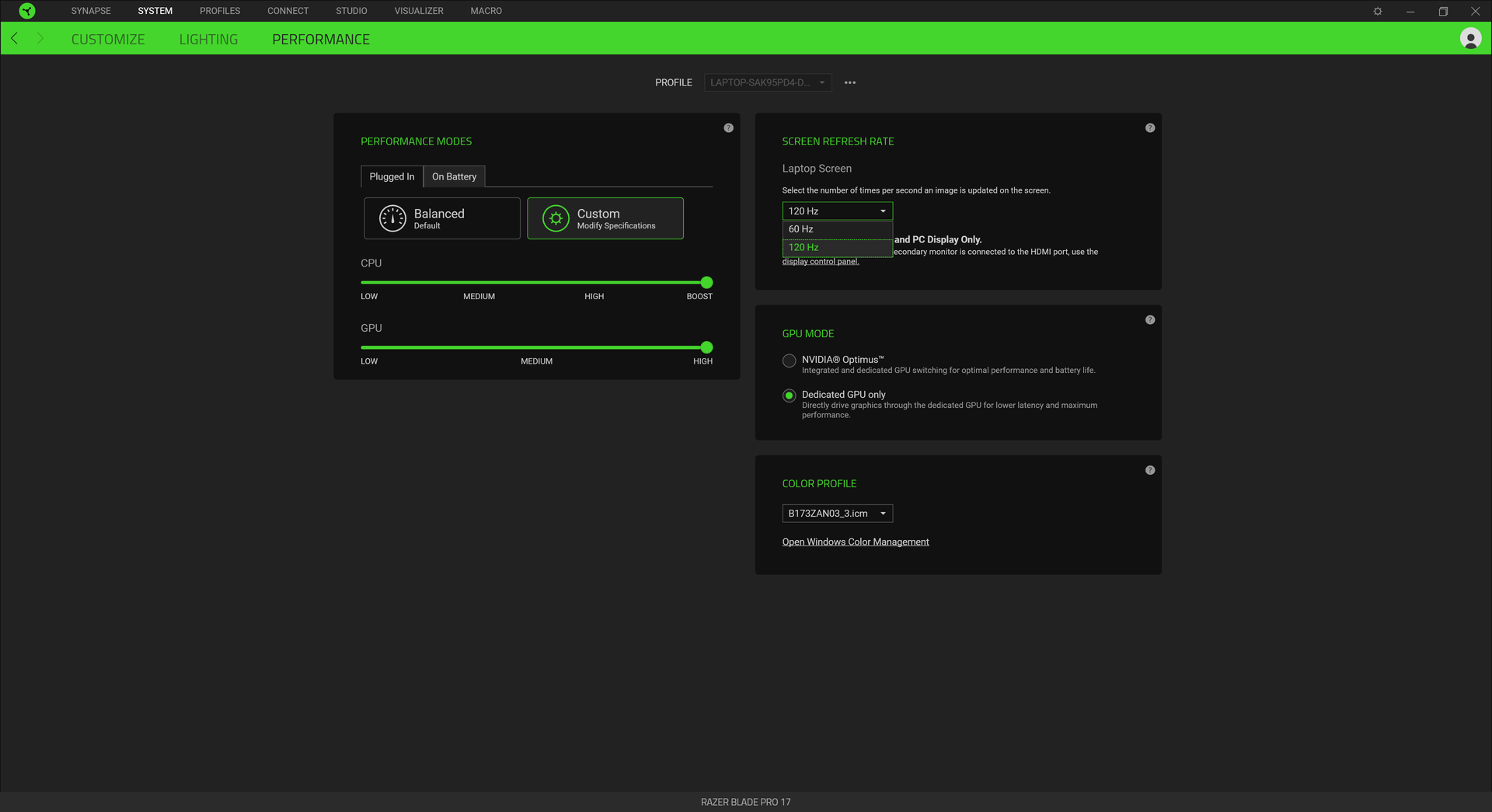This screenshot has height=812, width=1492.
Task: Open the Synapse top tab
Action: click(91, 11)
